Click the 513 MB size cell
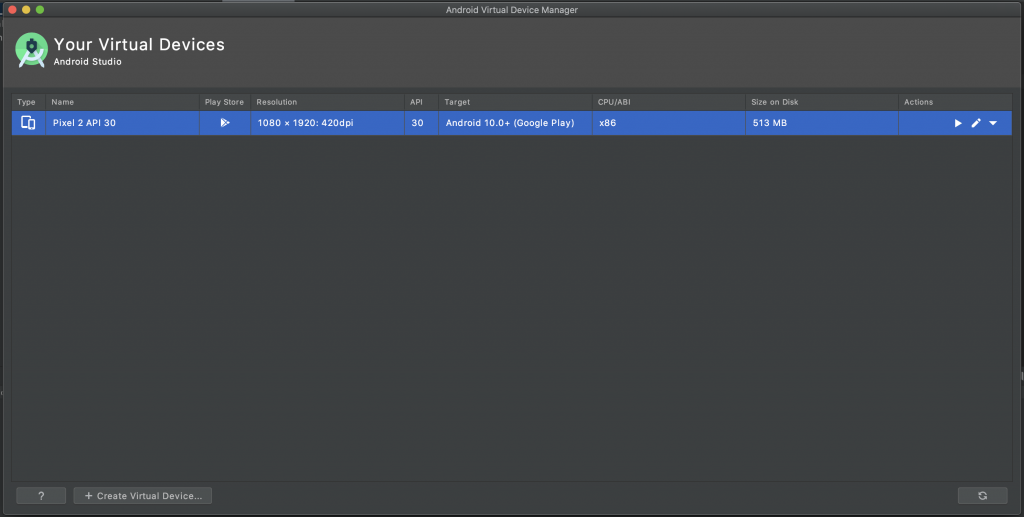Viewport: 1024px width, 517px height. point(822,123)
